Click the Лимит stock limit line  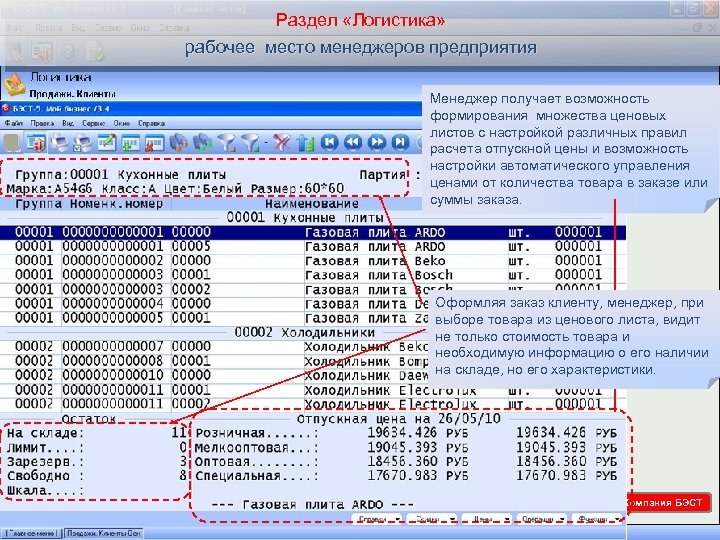point(96,447)
